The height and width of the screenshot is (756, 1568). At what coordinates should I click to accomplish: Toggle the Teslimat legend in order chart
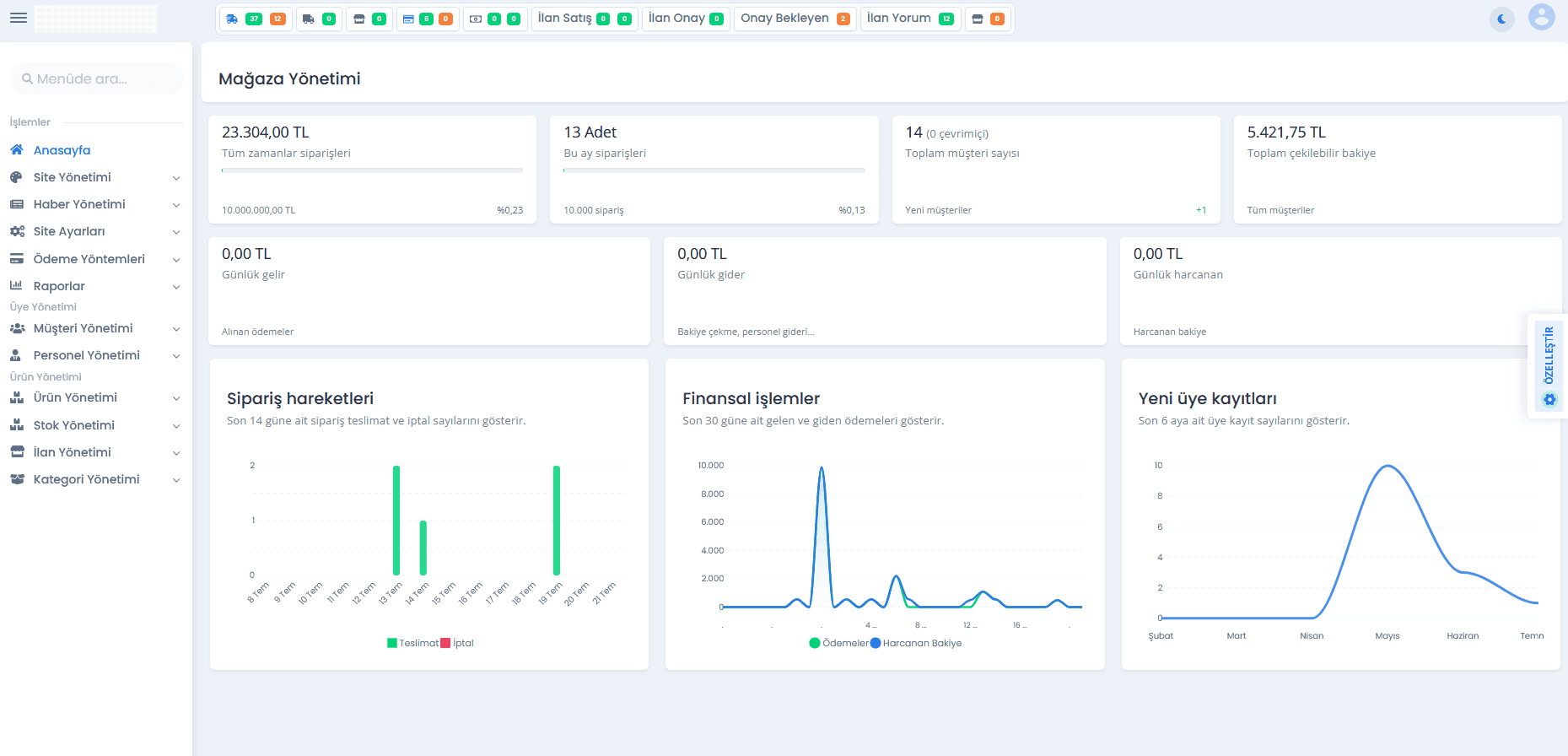(x=412, y=643)
